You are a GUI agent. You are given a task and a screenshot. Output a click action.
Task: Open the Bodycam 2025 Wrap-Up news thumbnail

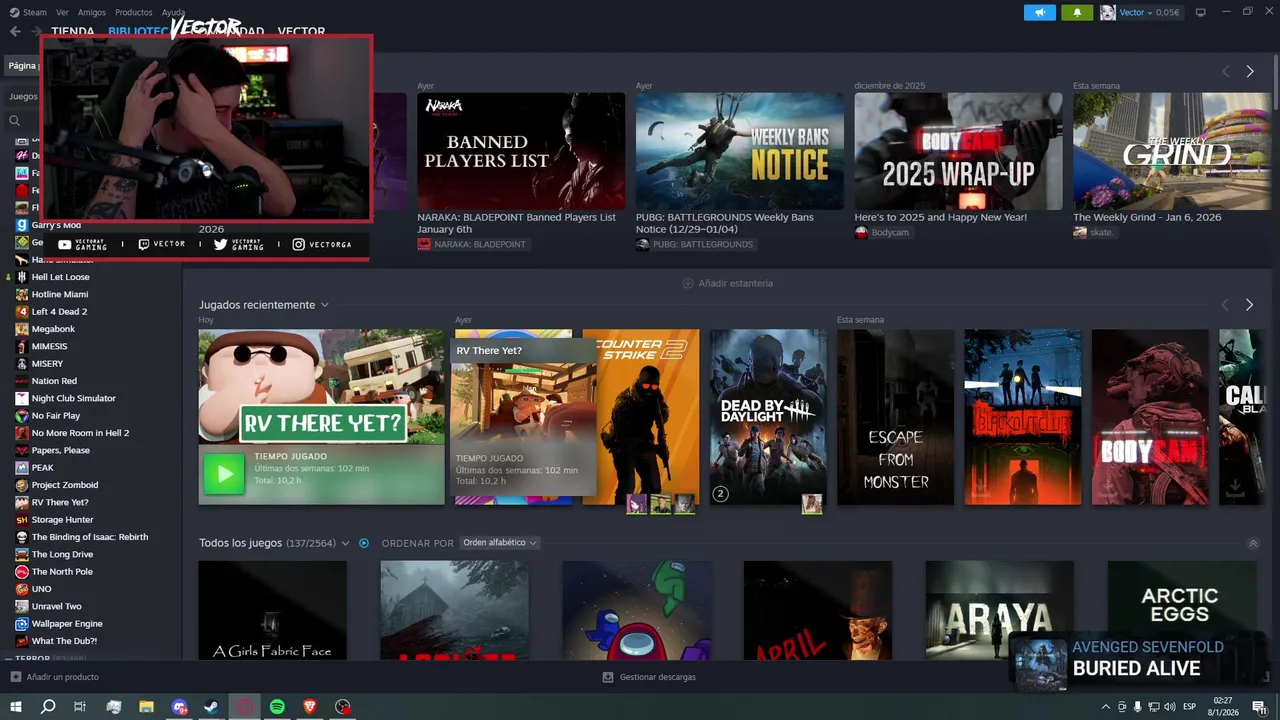(x=958, y=151)
